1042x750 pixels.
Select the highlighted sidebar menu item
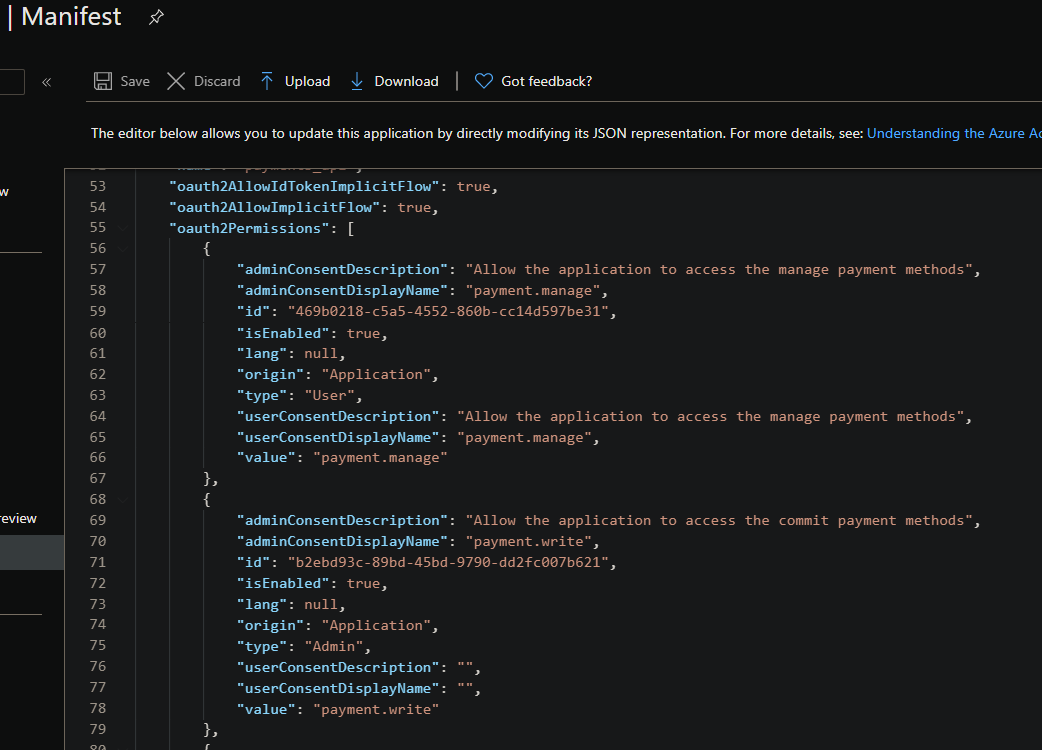(31, 552)
